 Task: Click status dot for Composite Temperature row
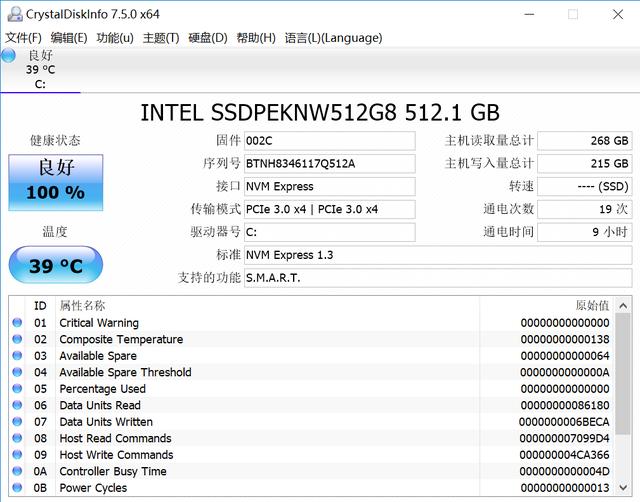(x=17, y=339)
